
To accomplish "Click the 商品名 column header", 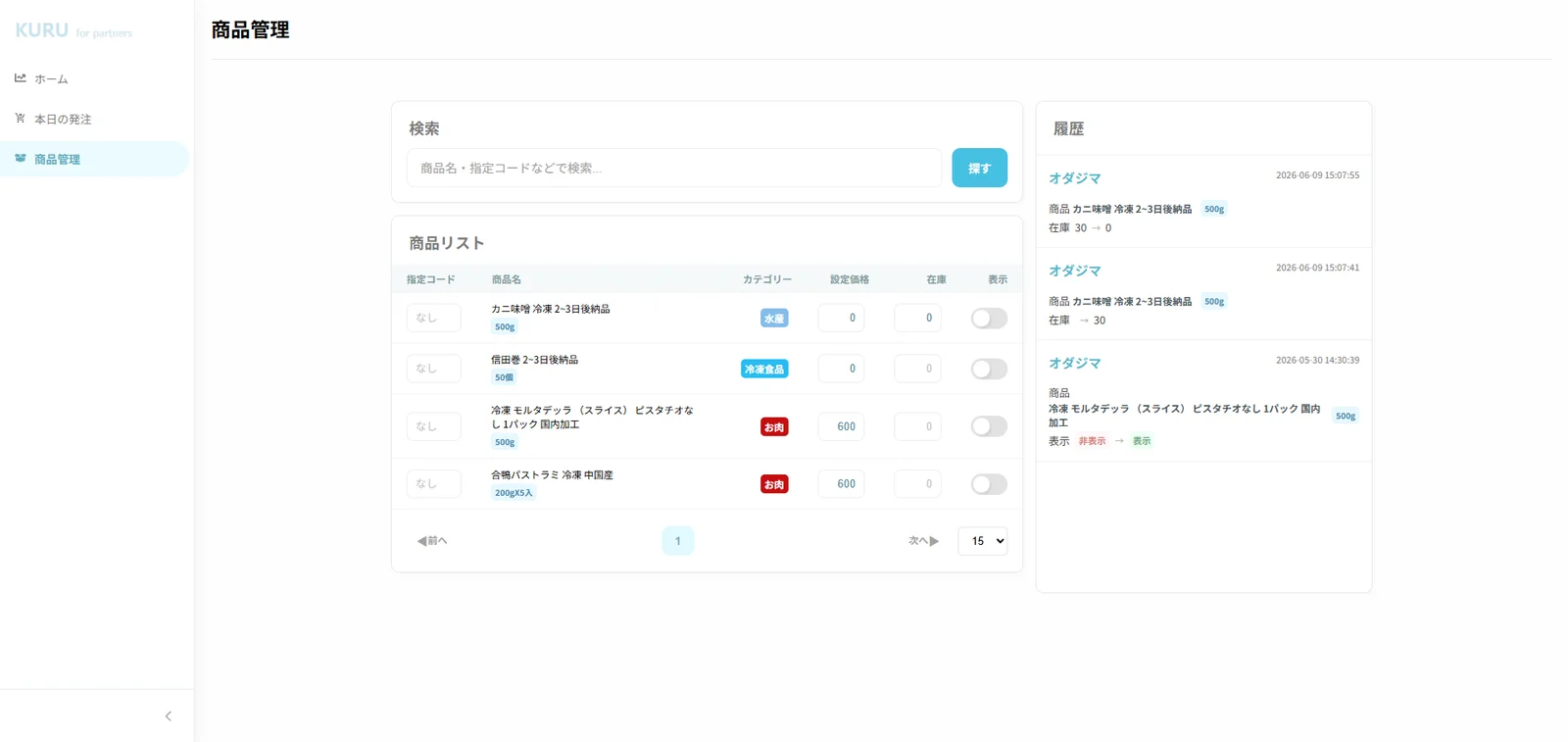I will (507, 279).
